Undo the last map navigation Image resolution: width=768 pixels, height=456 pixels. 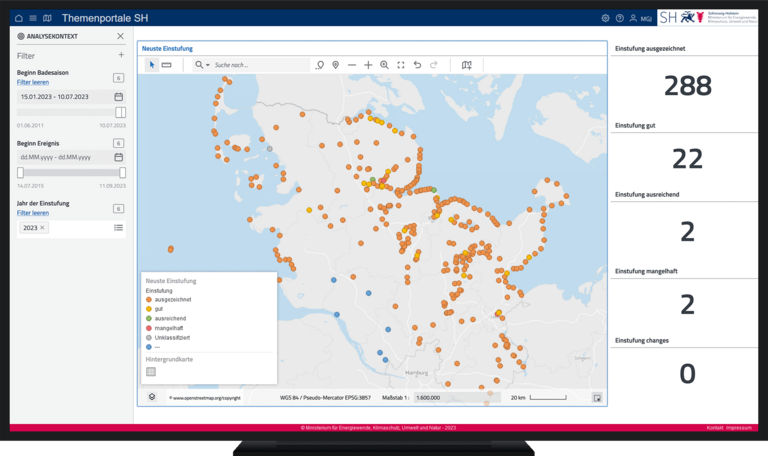[417, 65]
